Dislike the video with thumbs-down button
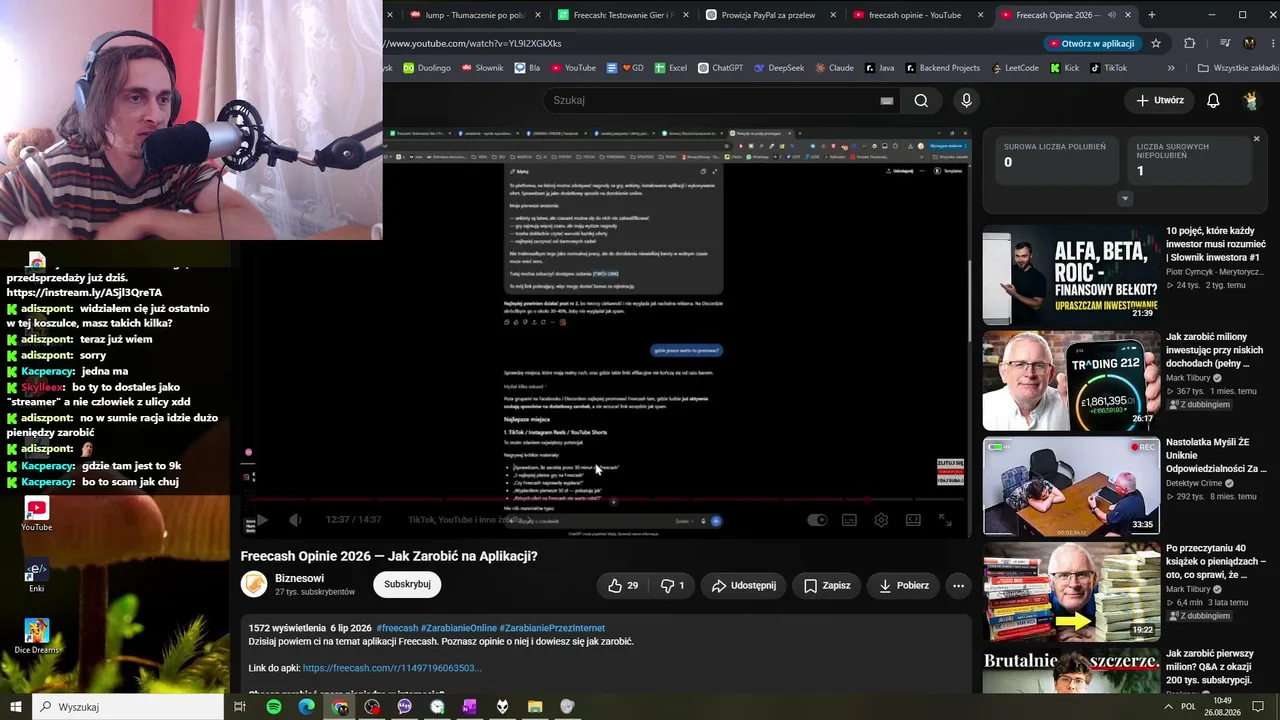The width and height of the screenshot is (1280, 720). tap(673, 585)
